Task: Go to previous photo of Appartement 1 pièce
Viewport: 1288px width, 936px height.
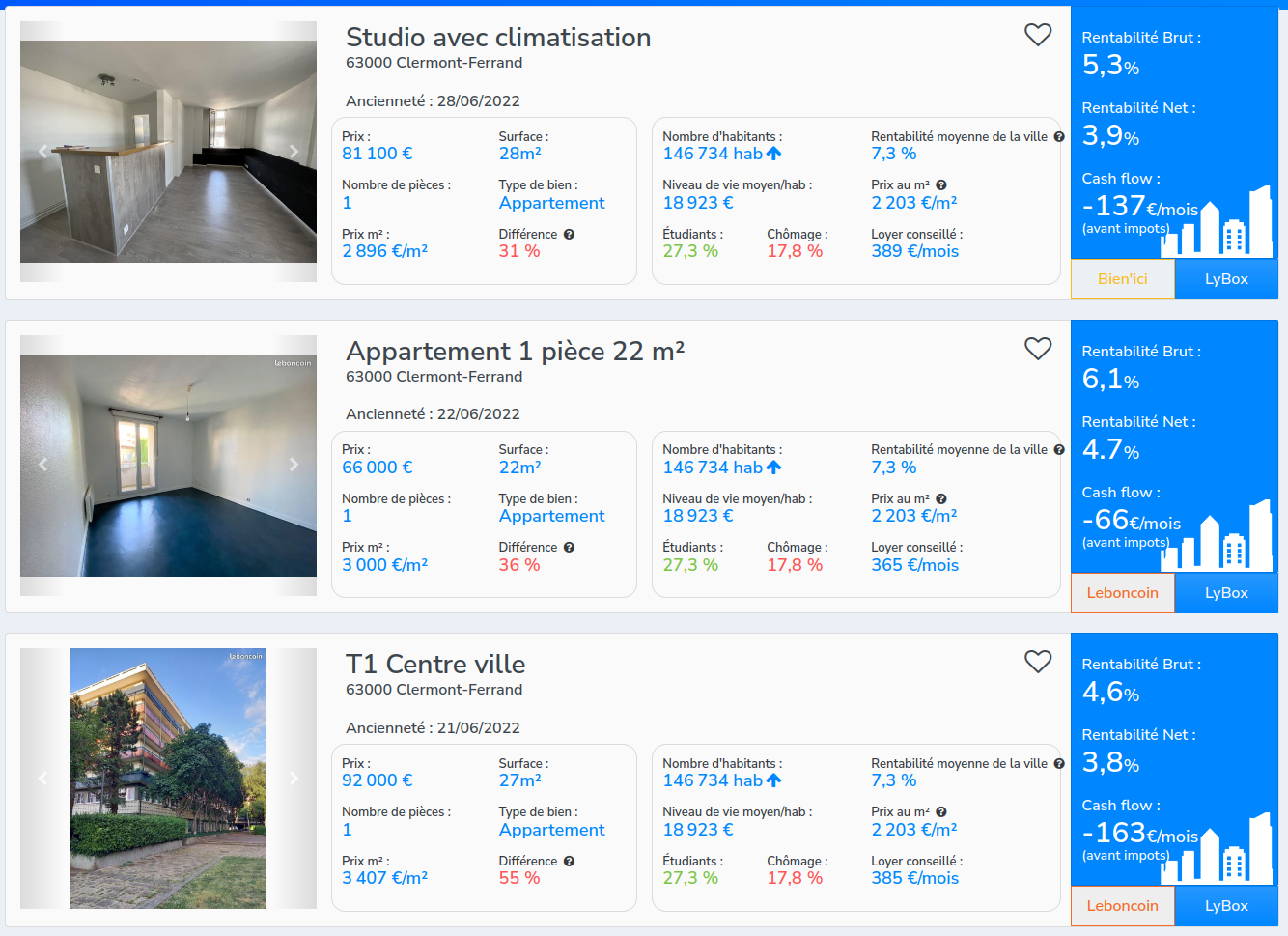Action: [x=42, y=465]
